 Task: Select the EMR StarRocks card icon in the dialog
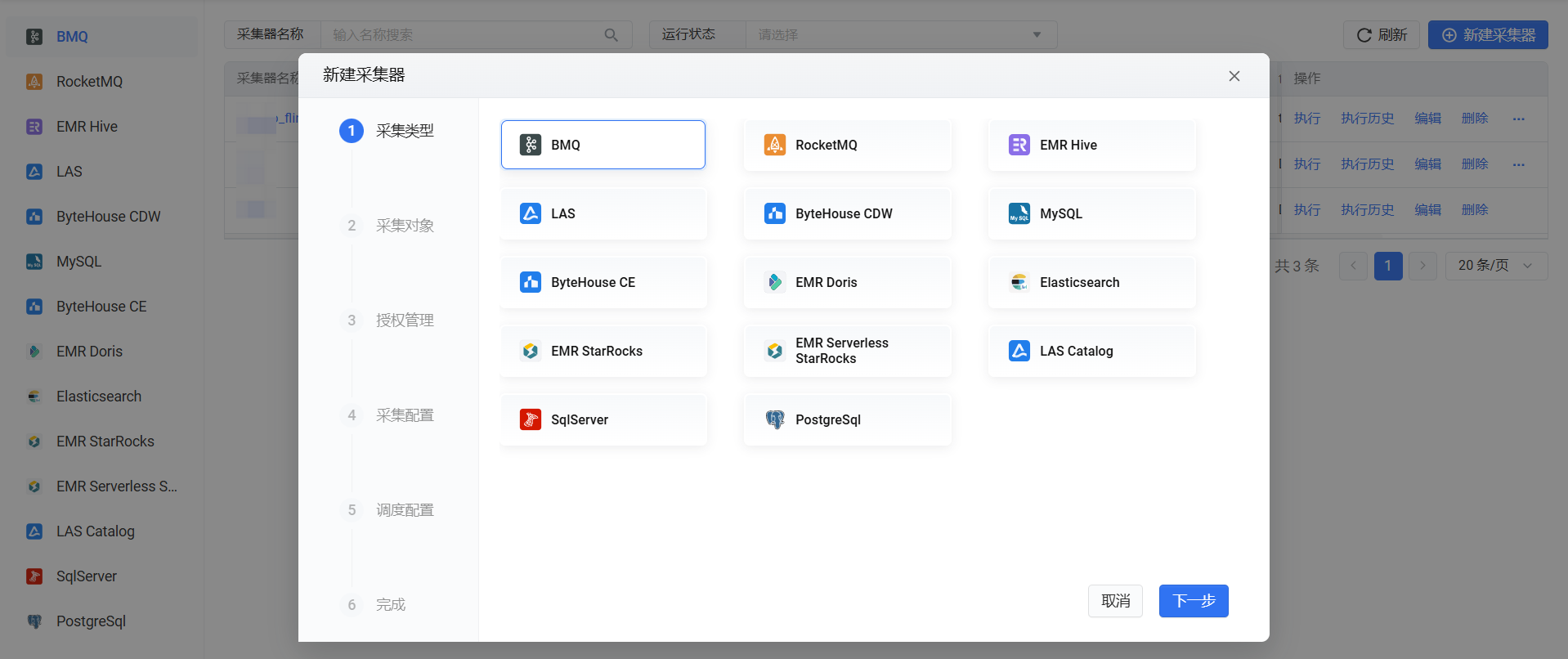tap(531, 351)
